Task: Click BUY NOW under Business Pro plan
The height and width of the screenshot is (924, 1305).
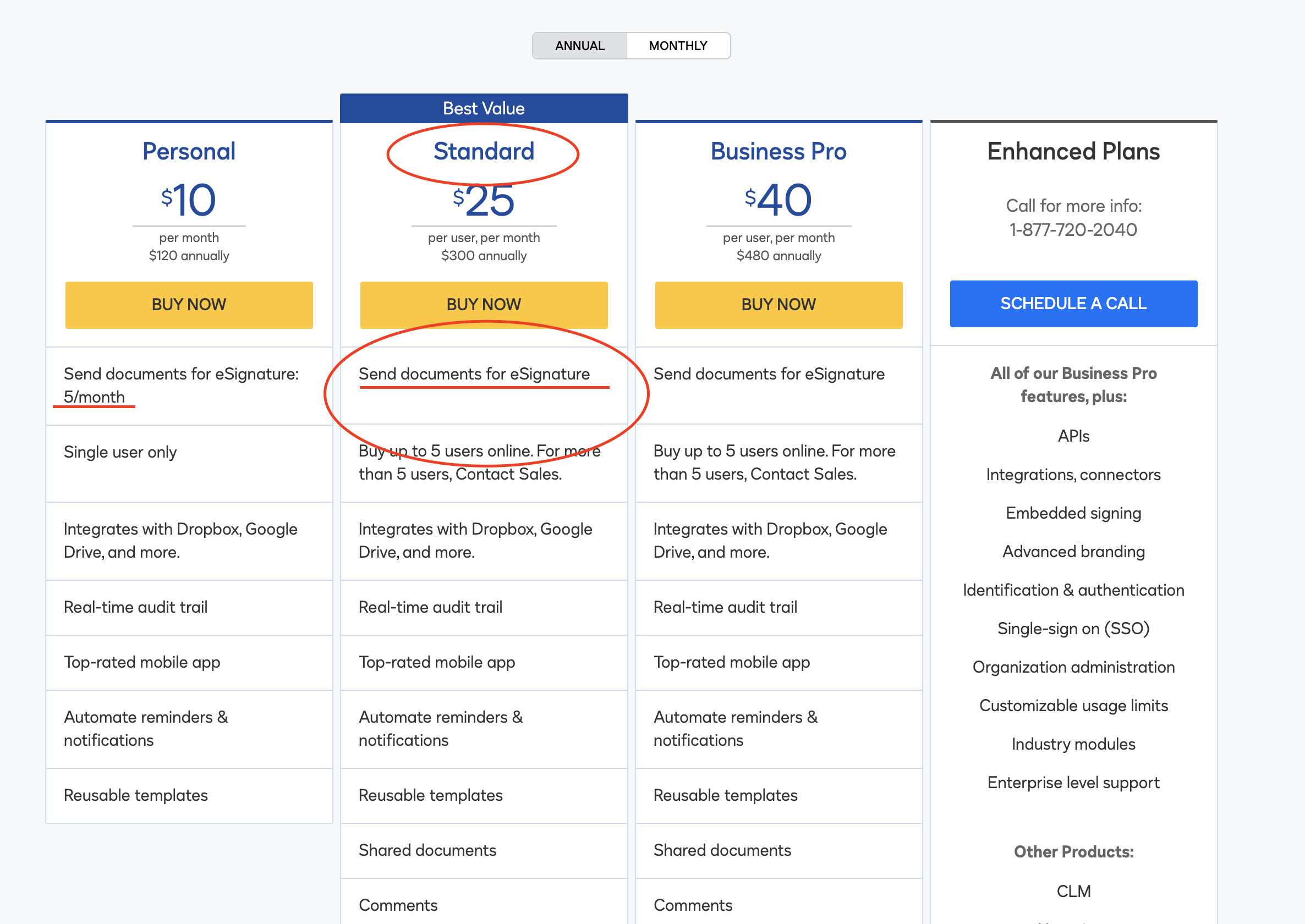Action: pos(778,304)
